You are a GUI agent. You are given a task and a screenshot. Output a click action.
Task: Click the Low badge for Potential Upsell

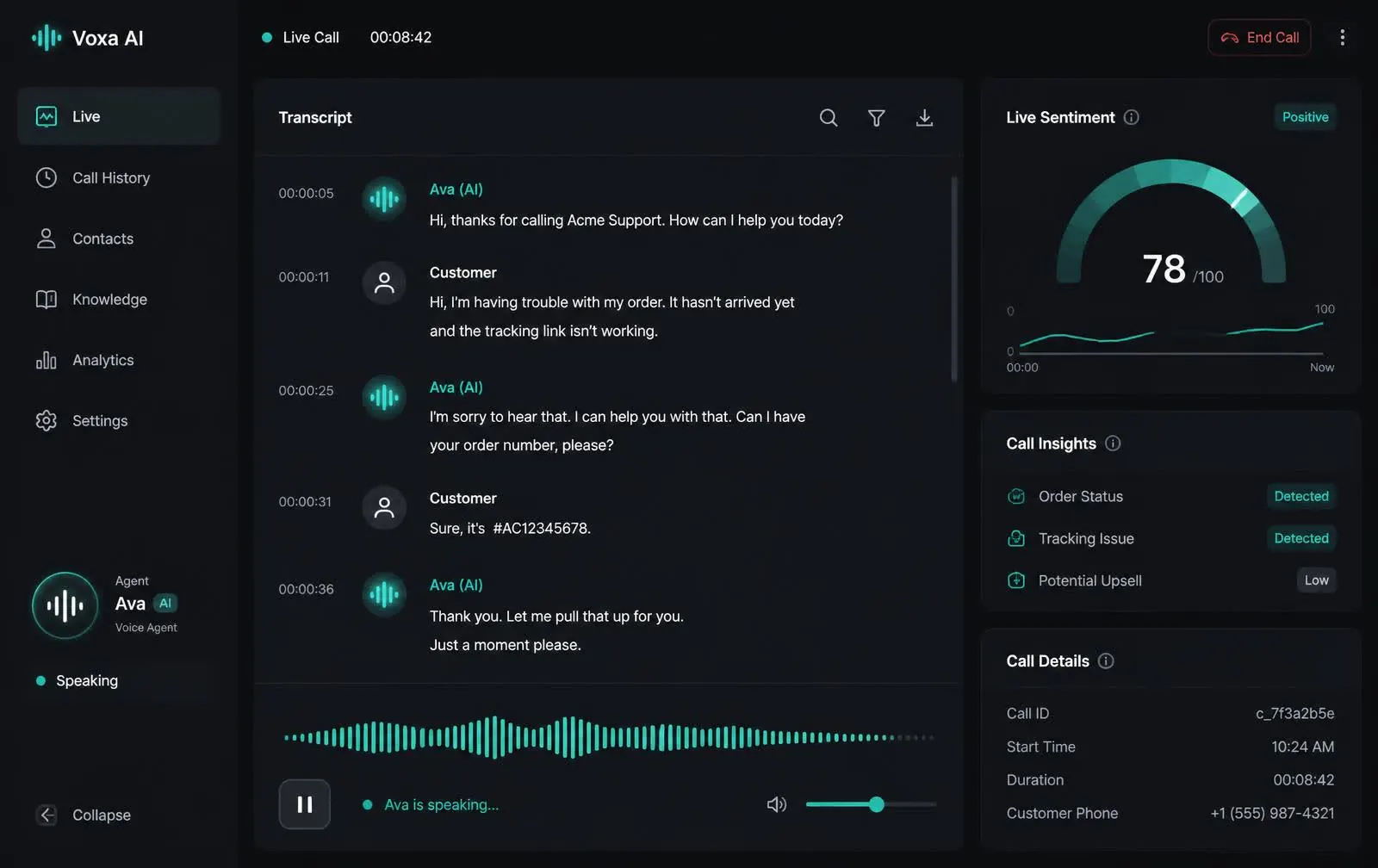point(1316,580)
